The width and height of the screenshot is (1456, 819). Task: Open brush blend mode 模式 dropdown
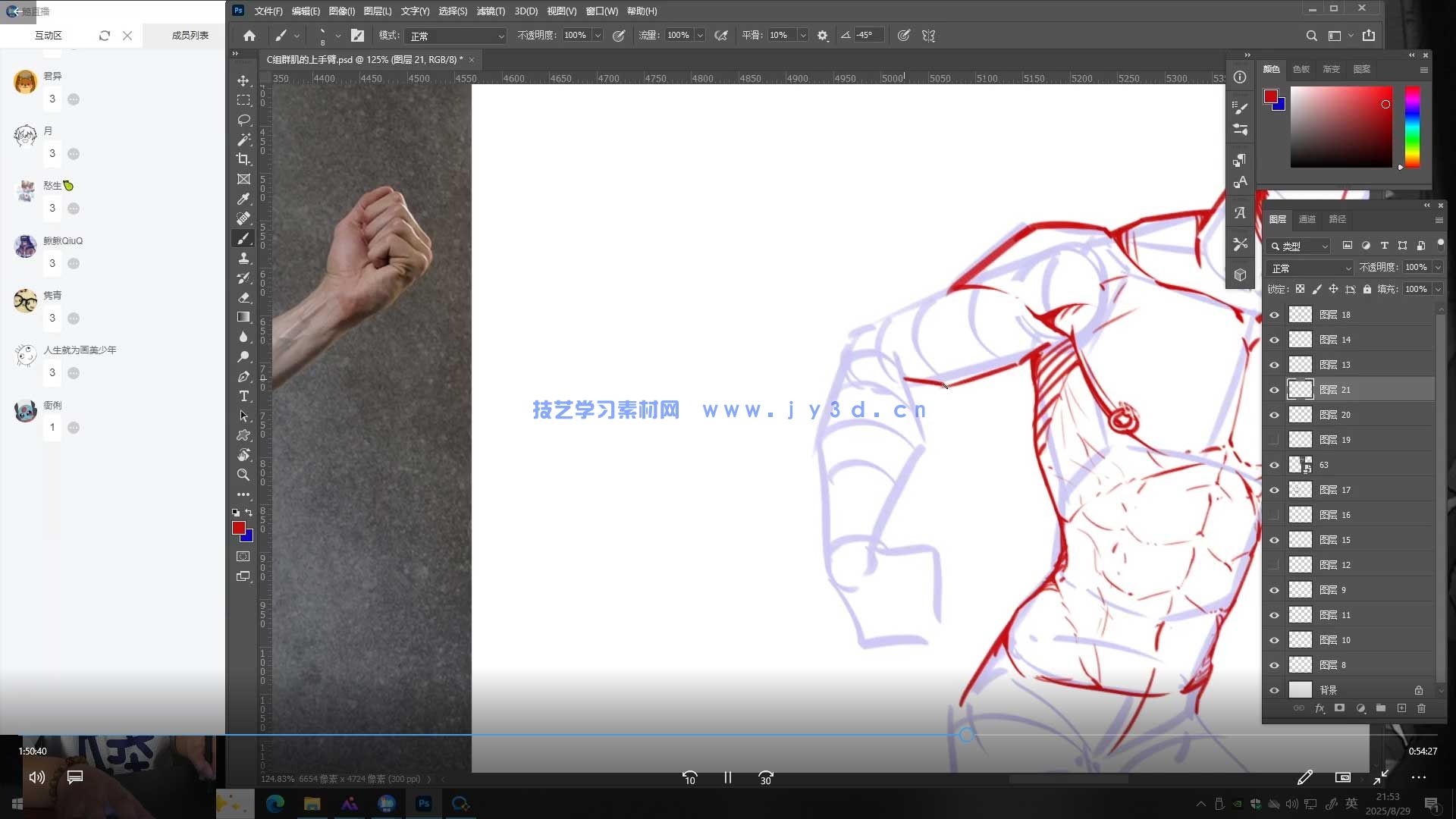[457, 36]
